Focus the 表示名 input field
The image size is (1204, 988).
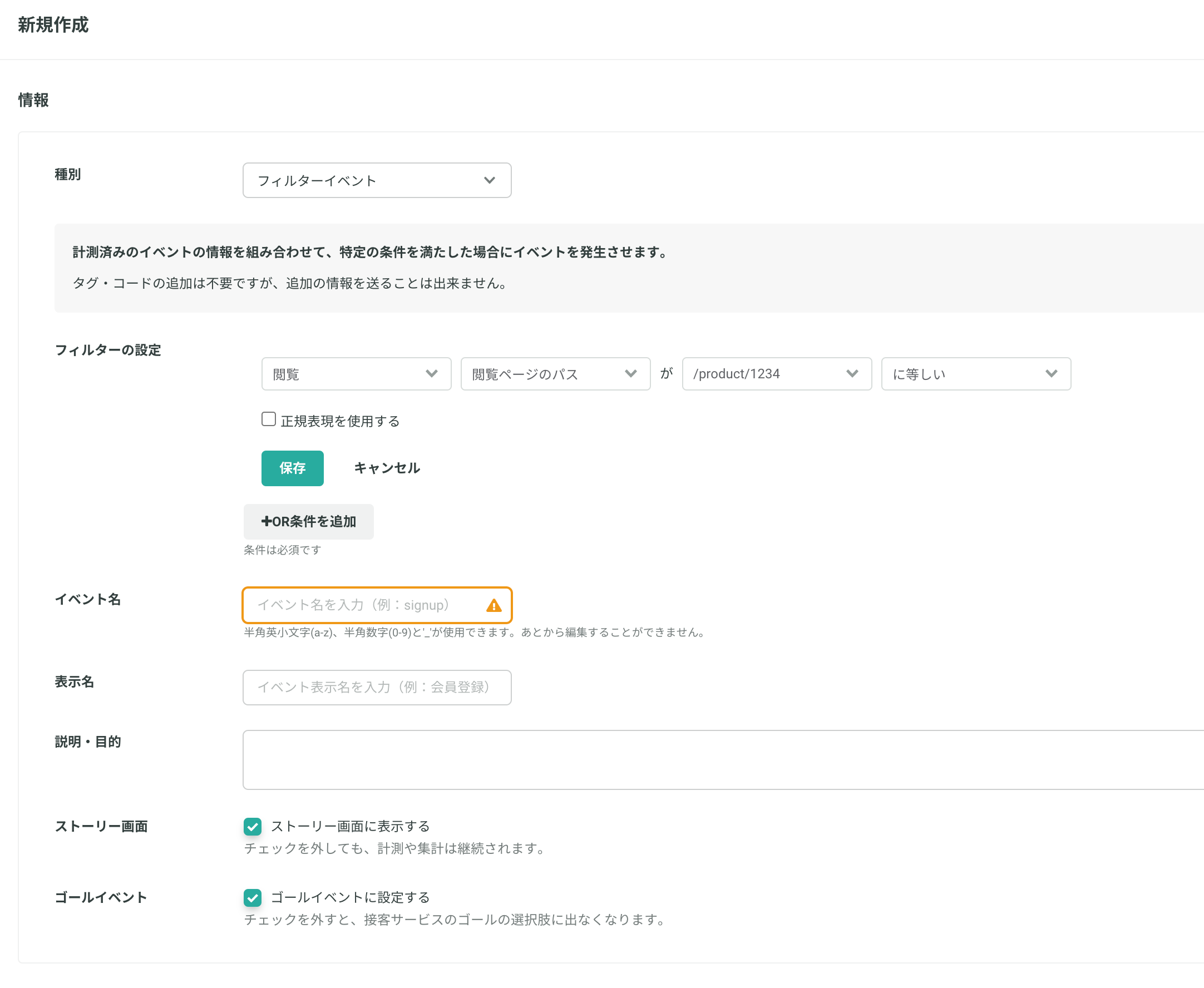click(377, 688)
